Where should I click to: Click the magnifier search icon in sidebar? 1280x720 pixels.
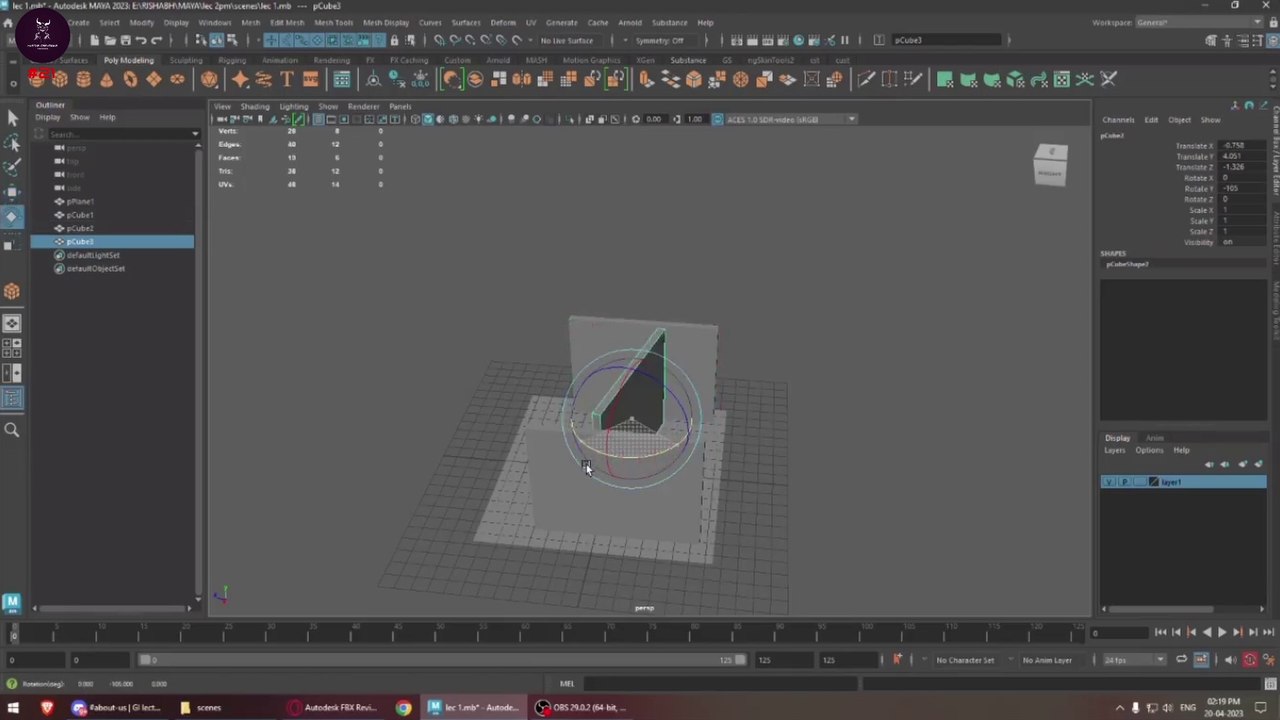12,430
